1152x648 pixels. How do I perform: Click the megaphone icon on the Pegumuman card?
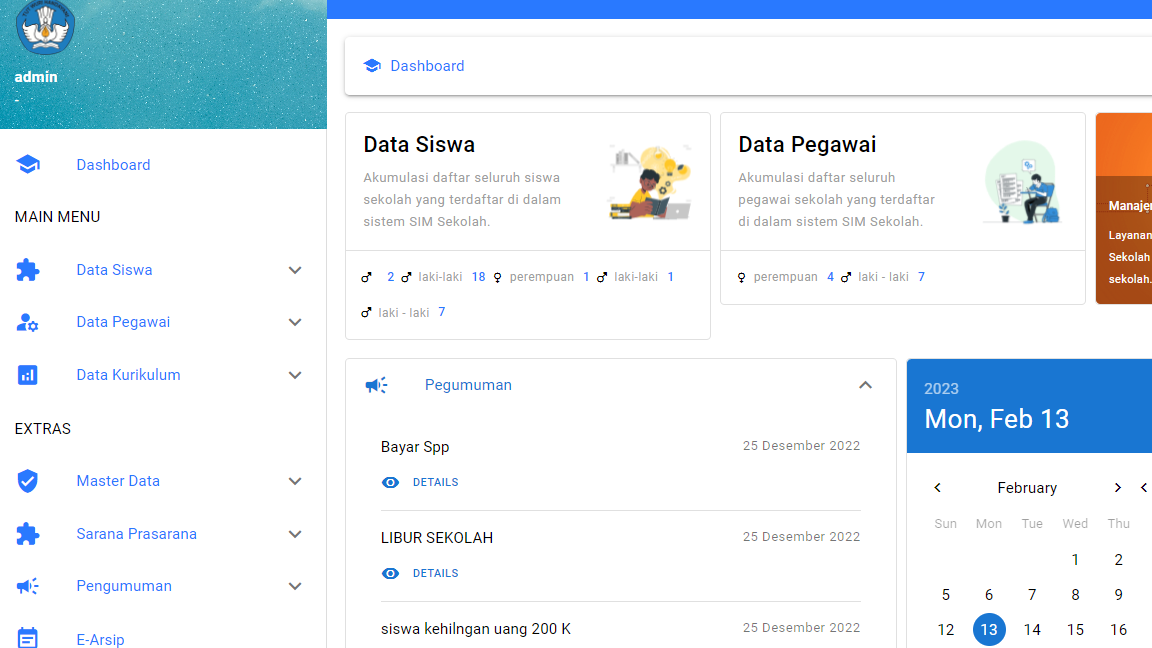pyautogui.click(x=377, y=384)
